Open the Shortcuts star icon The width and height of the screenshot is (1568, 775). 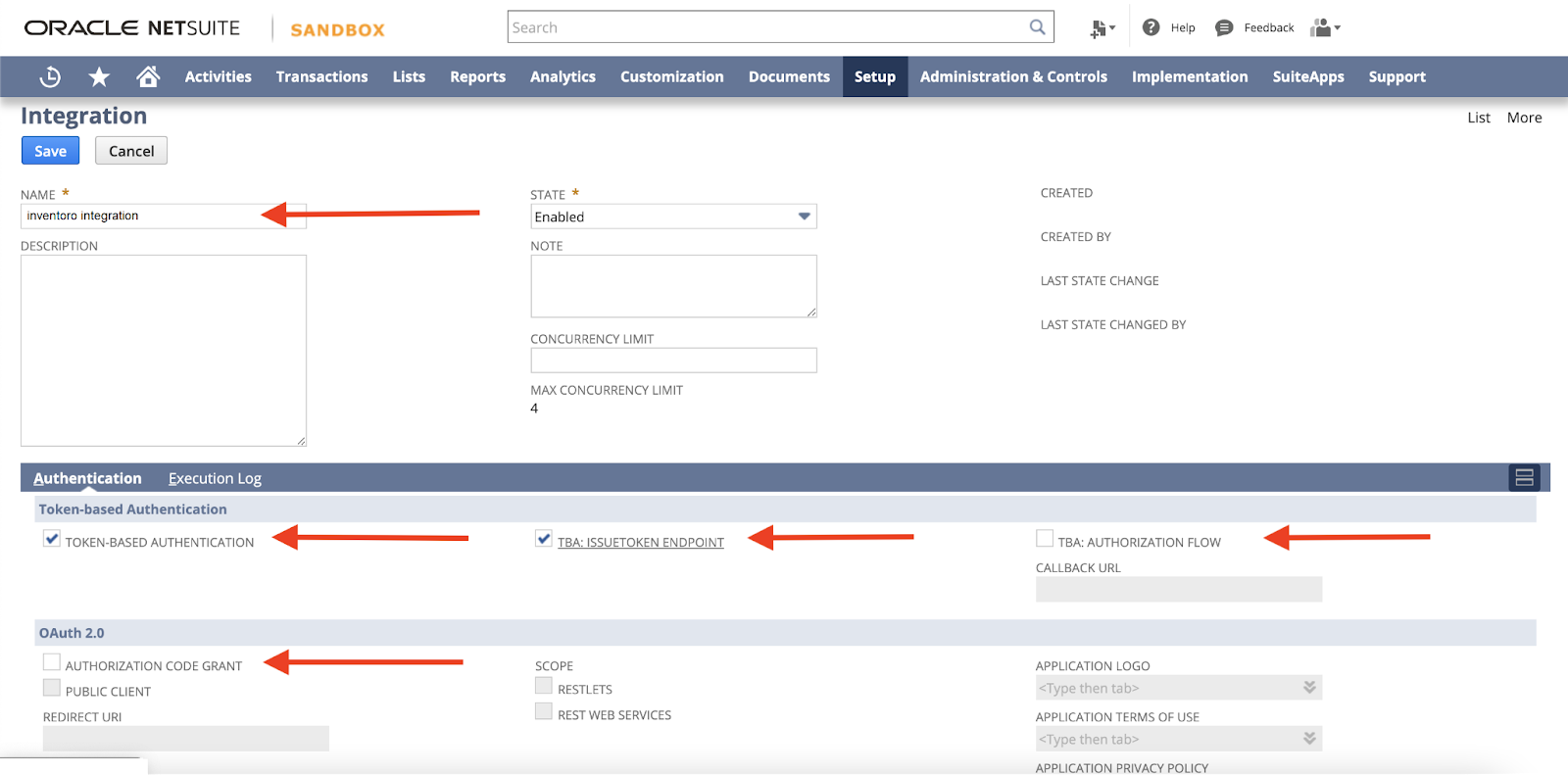click(x=99, y=76)
